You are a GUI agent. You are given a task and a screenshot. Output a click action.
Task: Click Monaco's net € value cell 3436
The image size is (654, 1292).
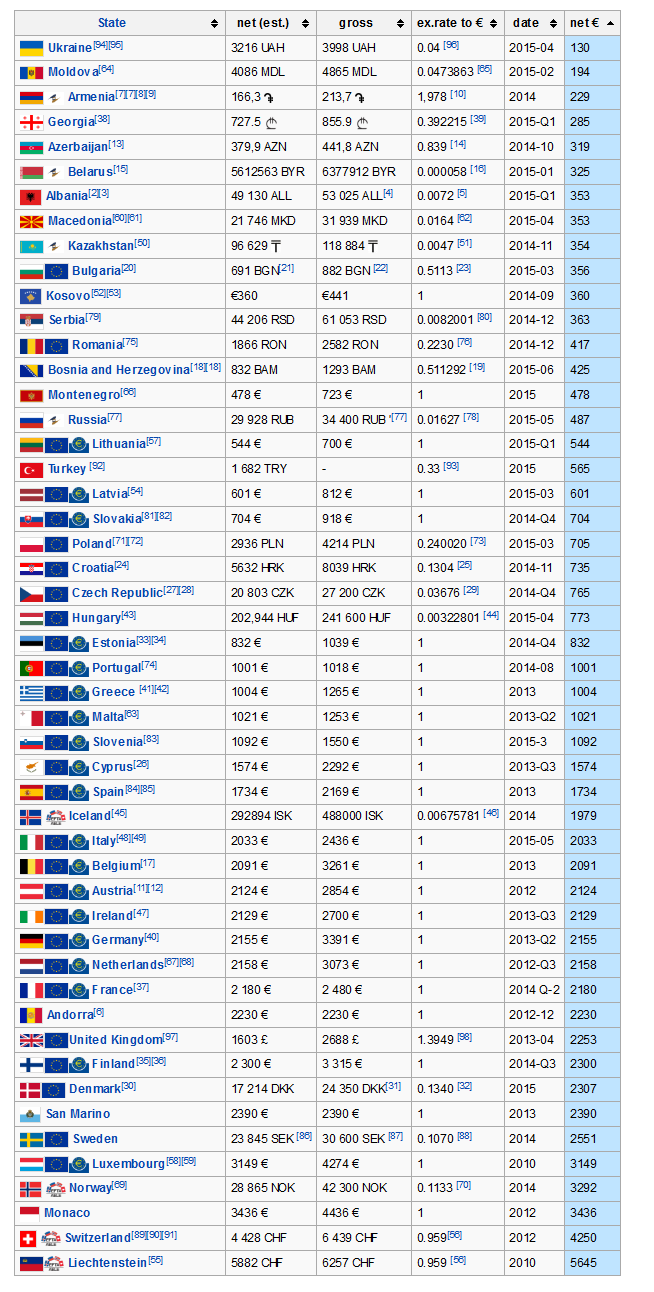click(x=591, y=1213)
